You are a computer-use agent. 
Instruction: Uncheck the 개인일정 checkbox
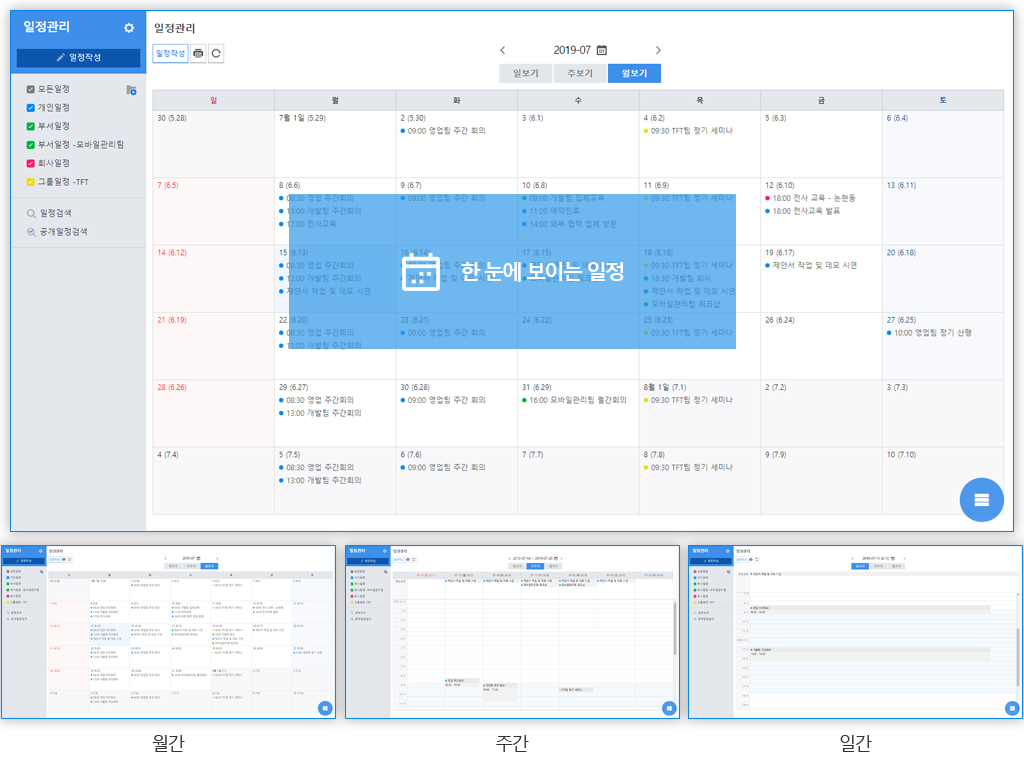coord(31,108)
